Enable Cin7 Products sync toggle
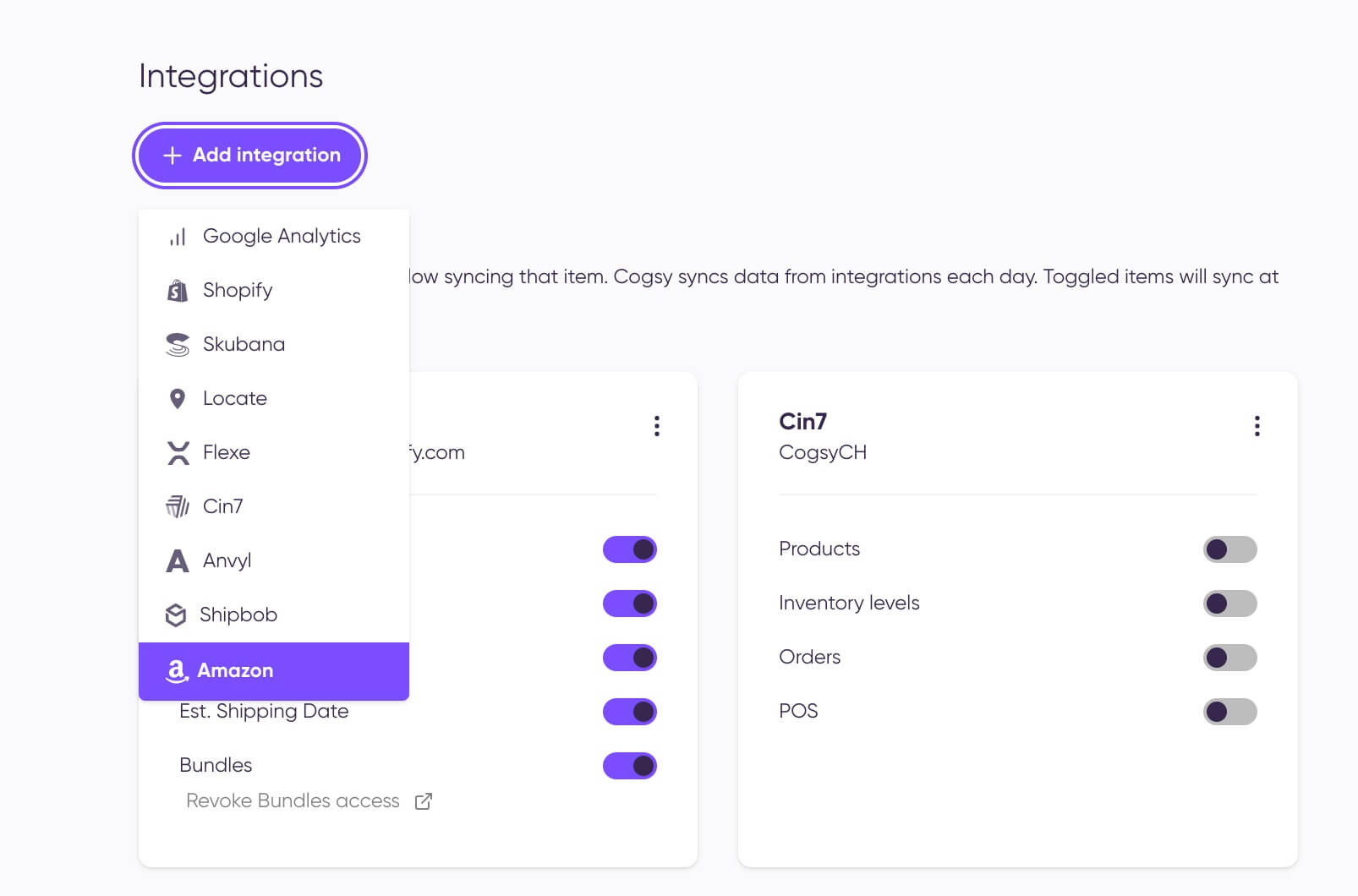The image size is (1358, 896). pos(1229,549)
